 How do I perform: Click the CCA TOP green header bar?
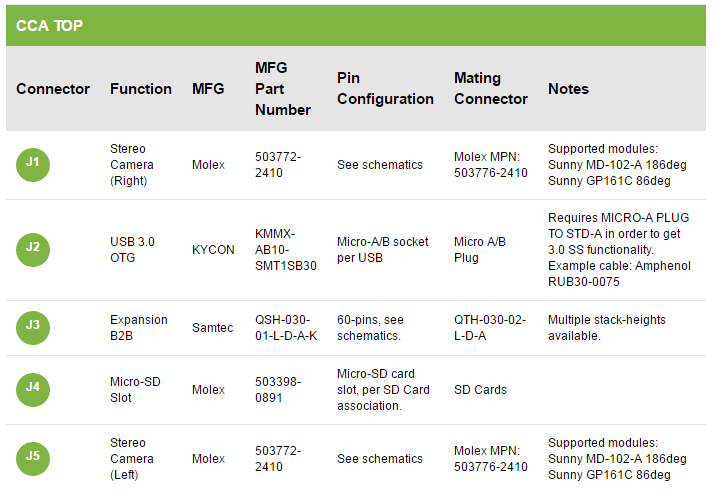click(x=356, y=26)
